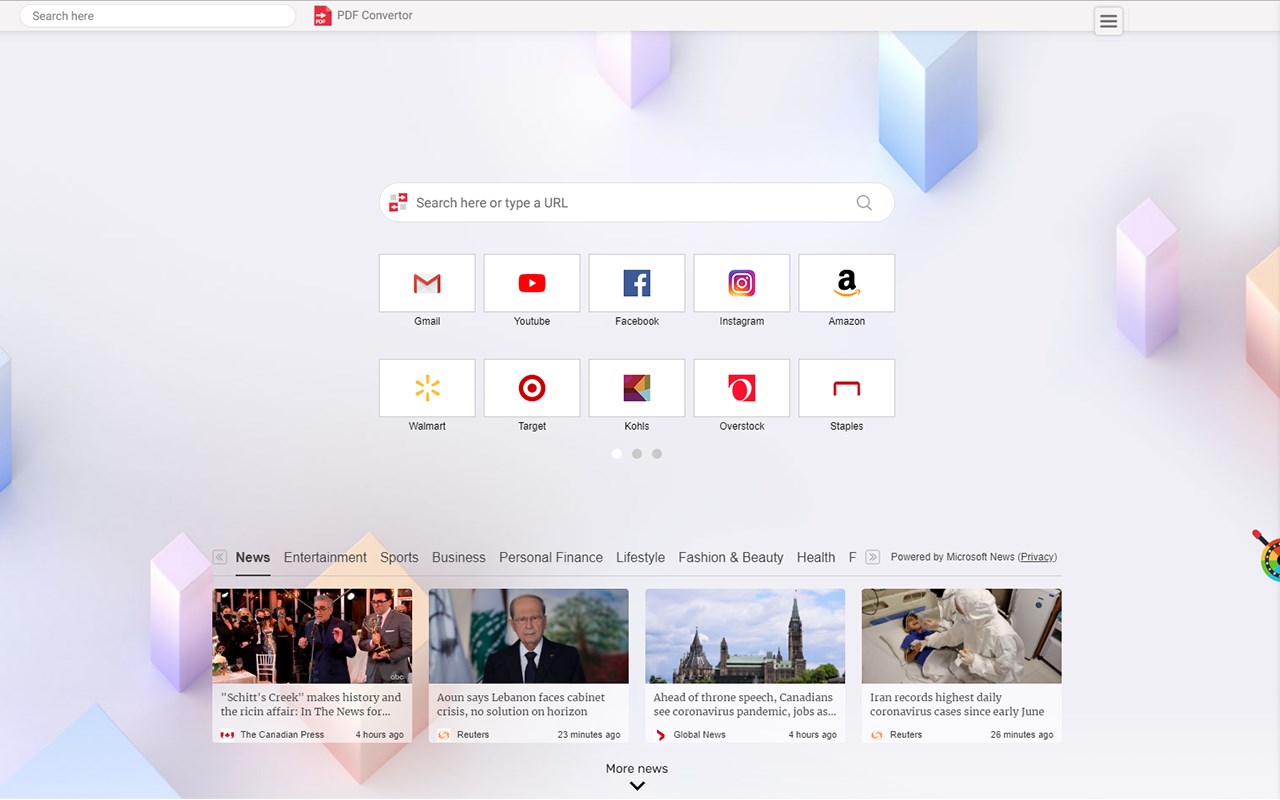Click the Powered by Microsoft News text
The width and height of the screenshot is (1280, 800).
pyautogui.click(x=953, y=557)
